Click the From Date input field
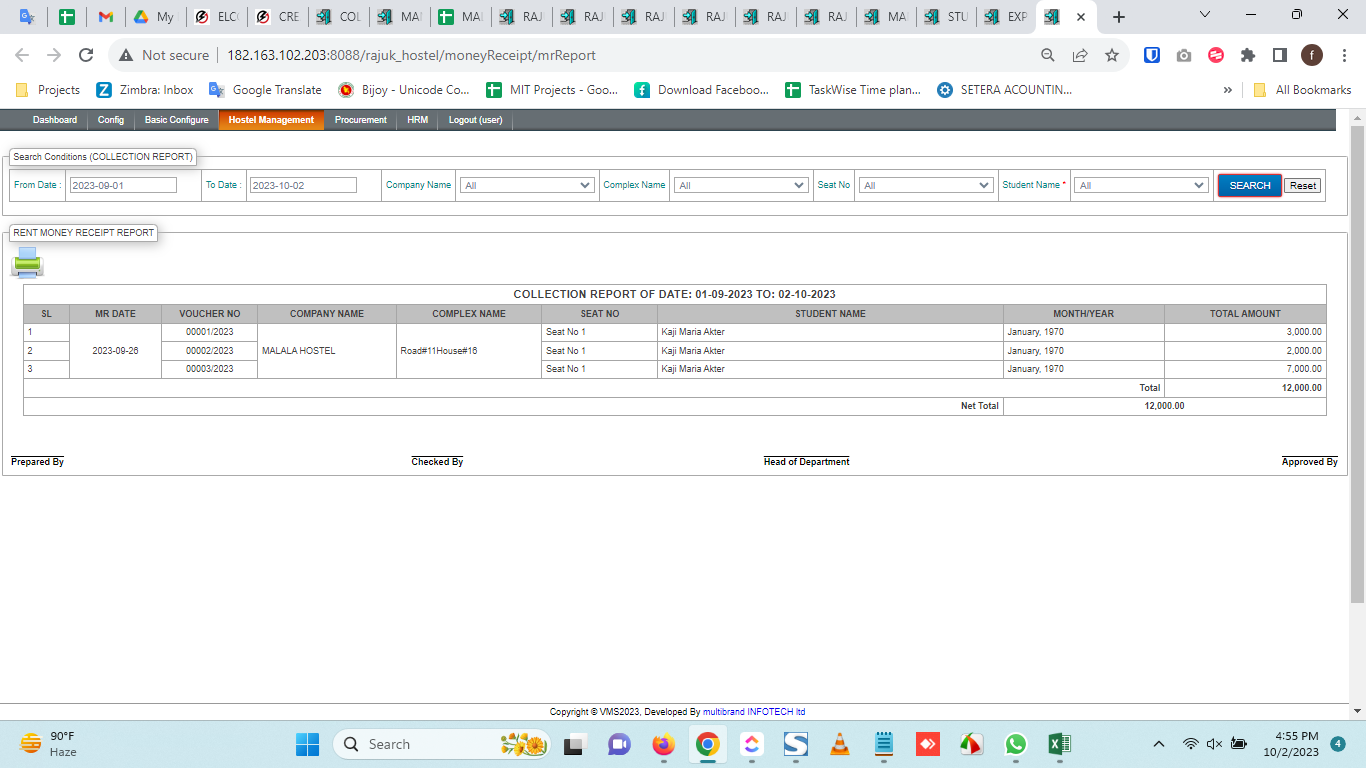The height and width of the screenshot is (768, 1366). coord(123,185)
